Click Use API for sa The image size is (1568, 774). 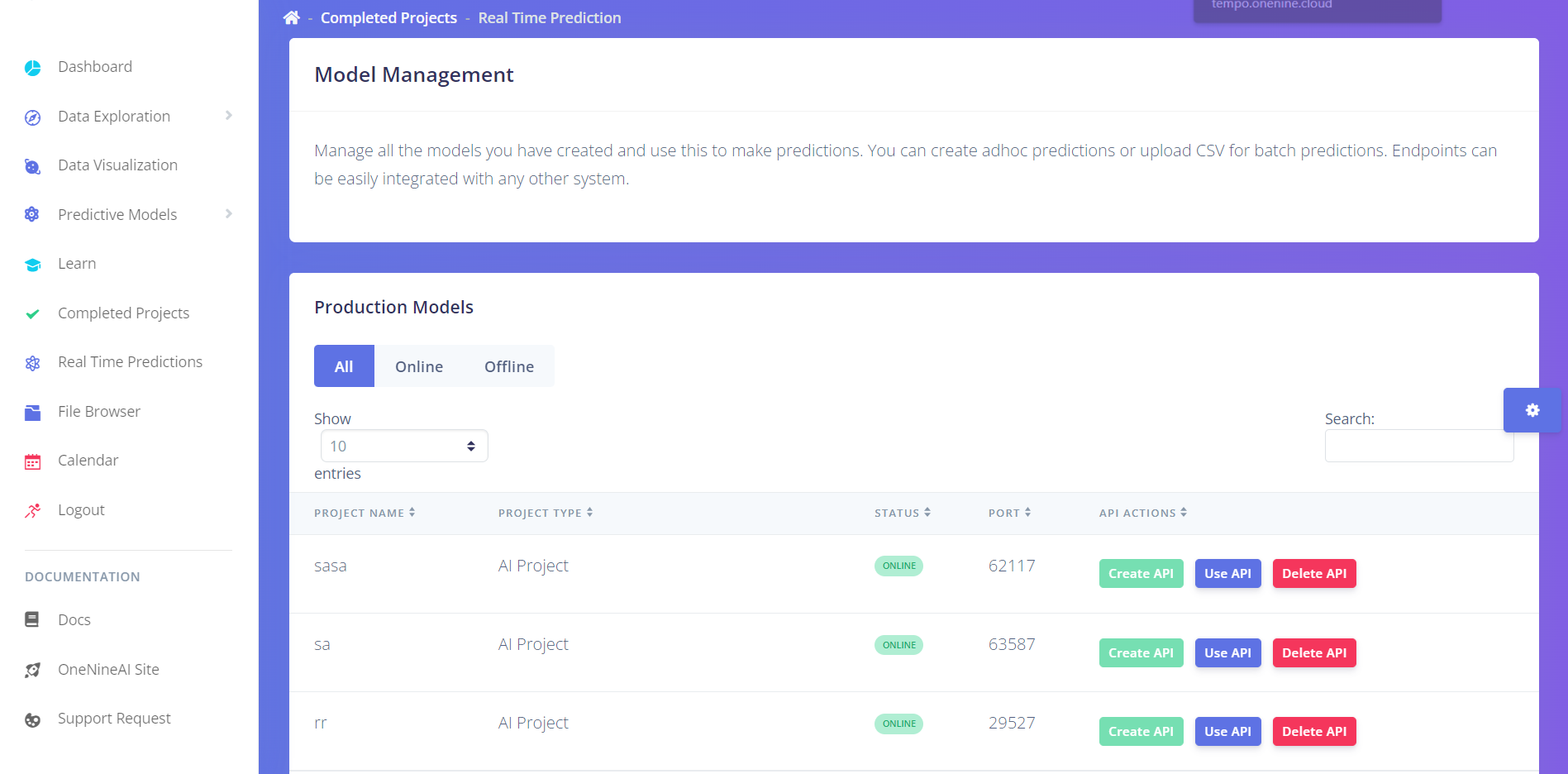pyautogui.click(x=1227, y=653)
